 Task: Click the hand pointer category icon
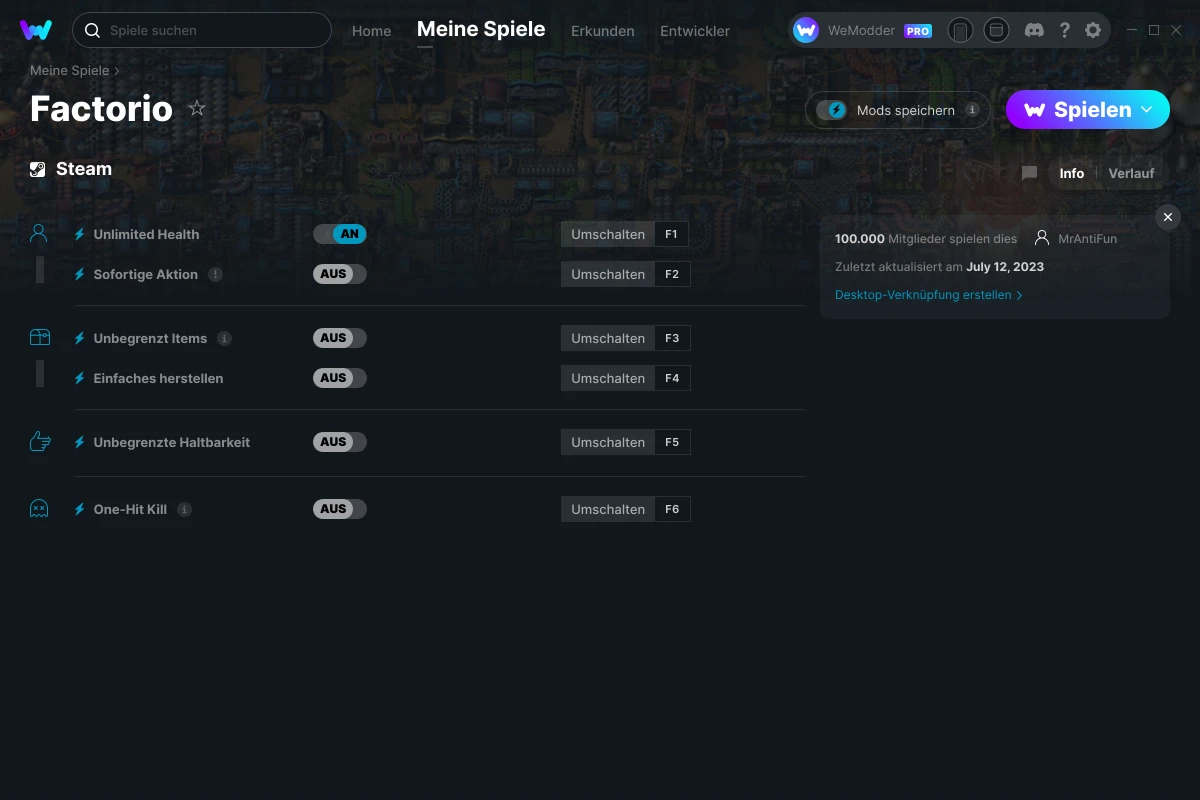[x=40, y=442]
